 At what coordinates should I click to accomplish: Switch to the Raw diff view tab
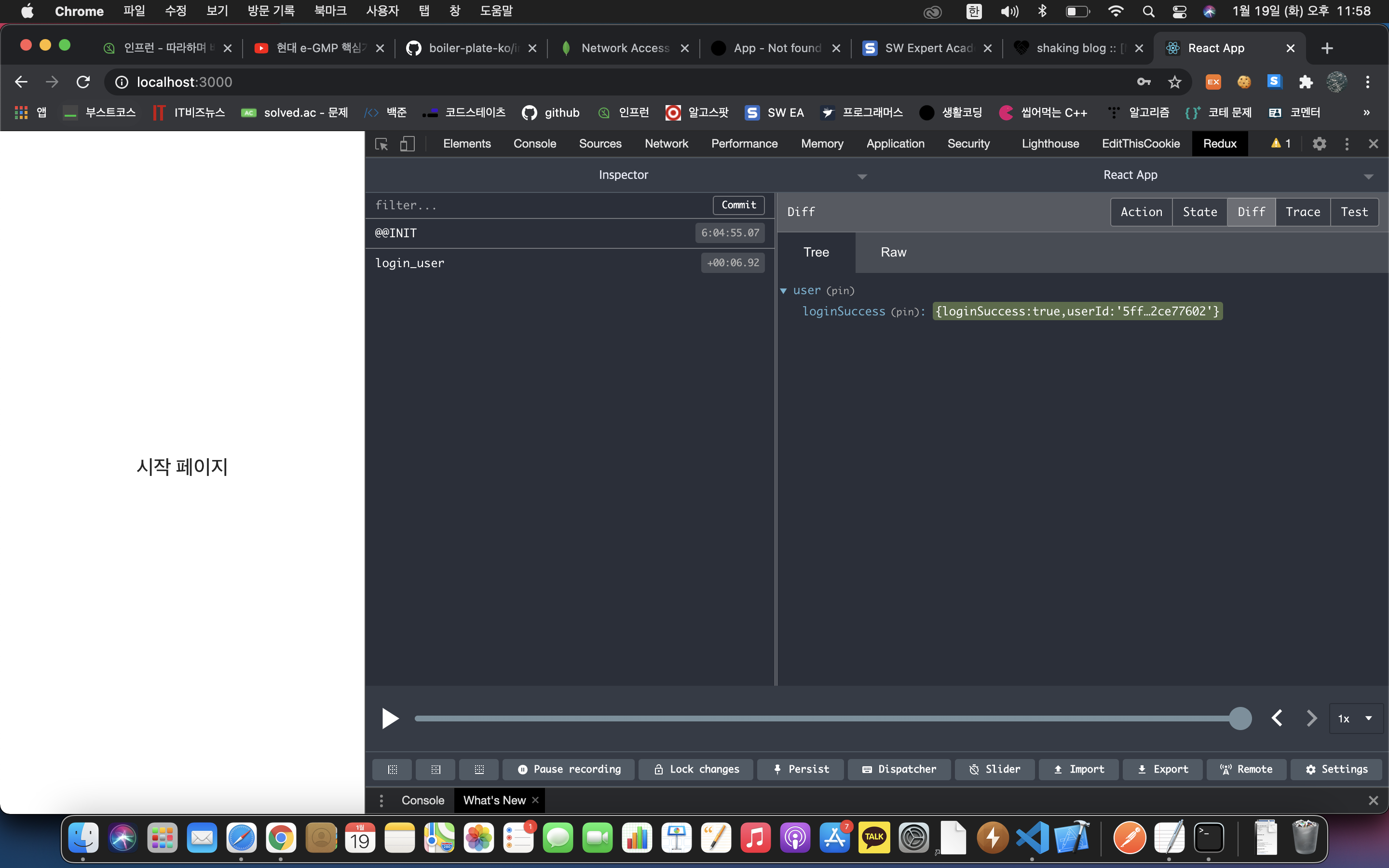(893, 252)
